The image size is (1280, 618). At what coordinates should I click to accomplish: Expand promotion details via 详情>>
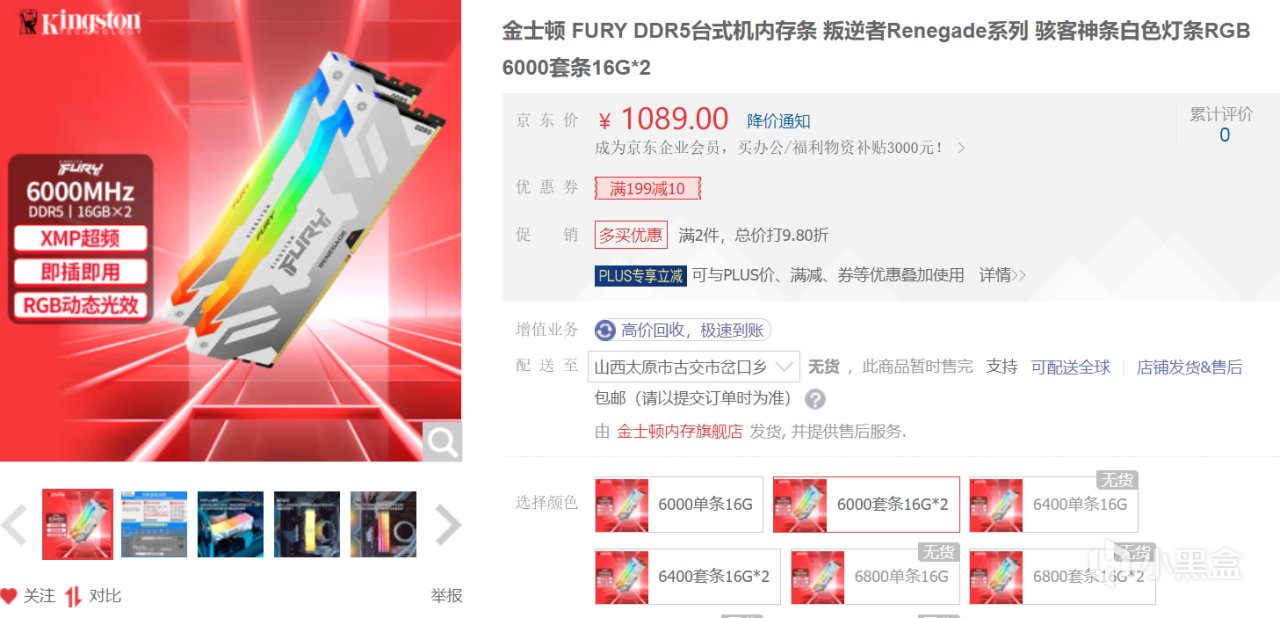pyautogui.click(x=1002, y=275)
